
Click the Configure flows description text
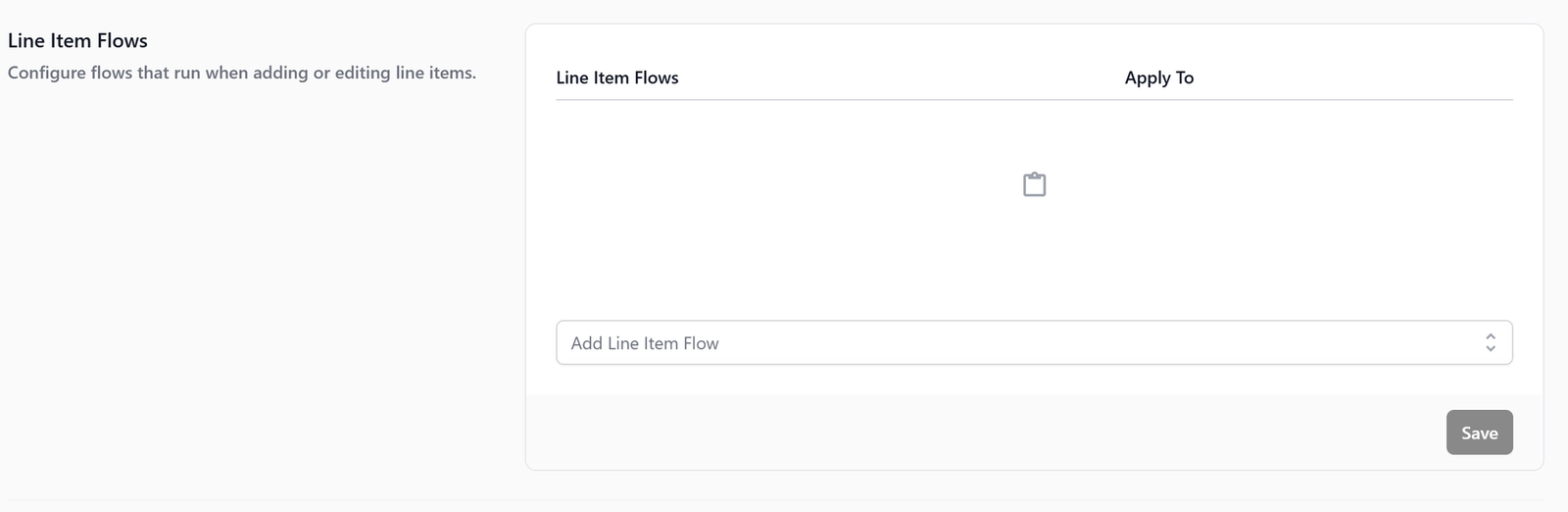coord(242,73)
